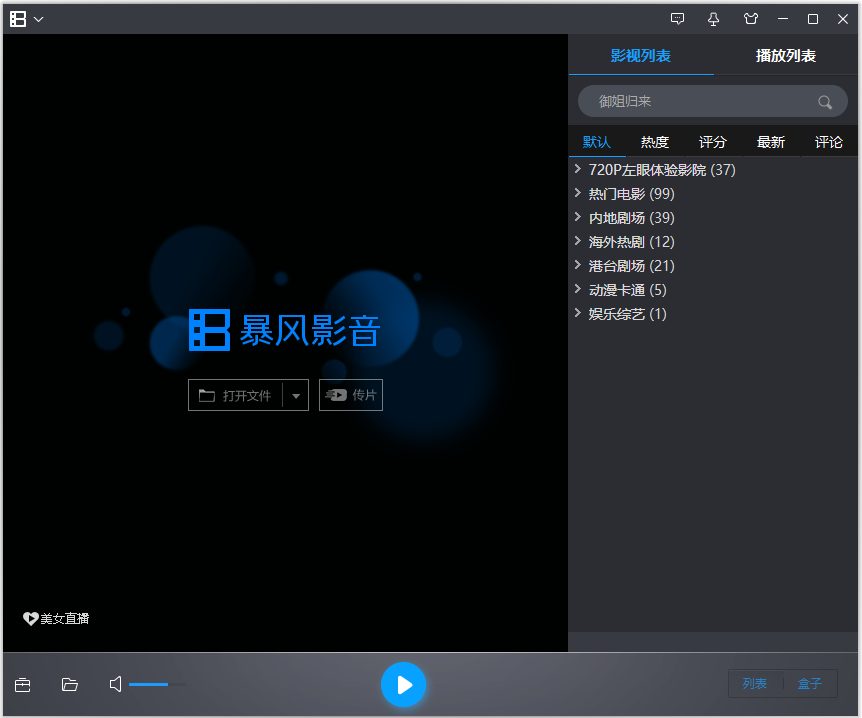Expand 海外热剧 chevron
The width and height of the screenshot is (862, 718).
[577, 241]
